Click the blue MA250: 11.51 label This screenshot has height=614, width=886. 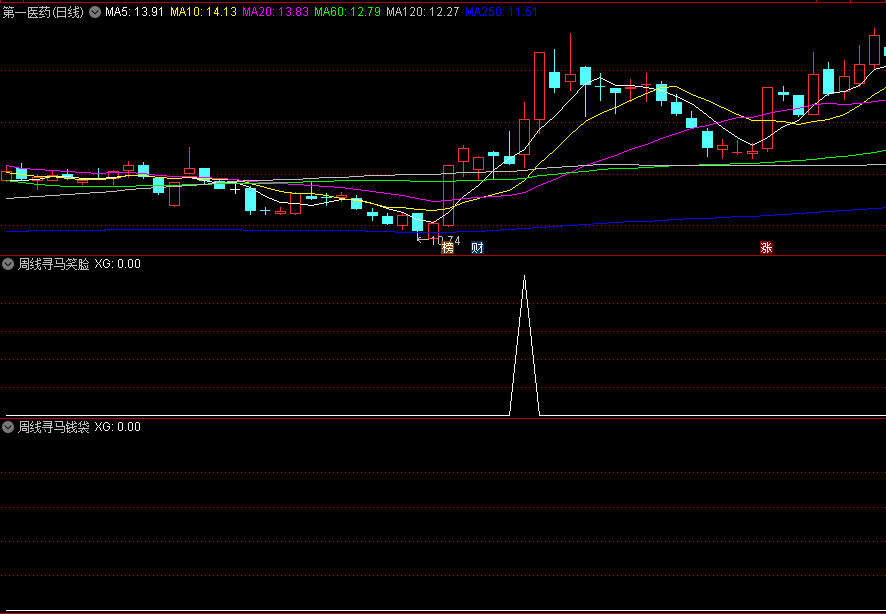501,12
